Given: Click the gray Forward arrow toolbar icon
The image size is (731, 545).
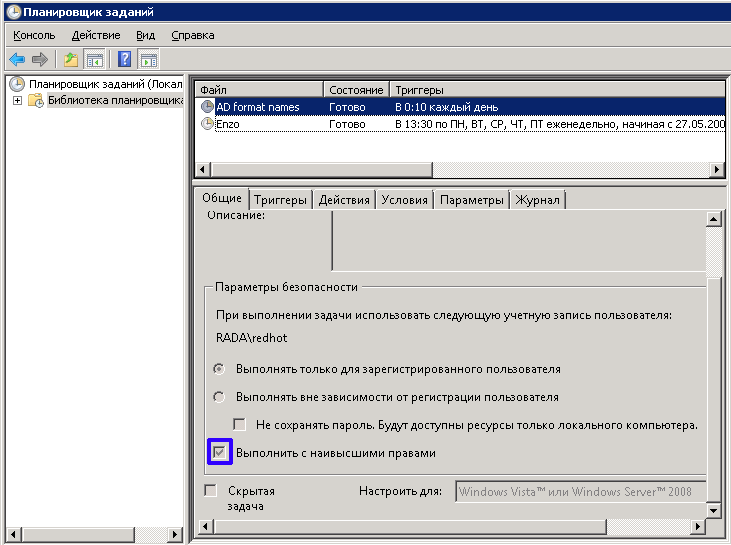Looking at the screenshot, I should pos(40,59).
